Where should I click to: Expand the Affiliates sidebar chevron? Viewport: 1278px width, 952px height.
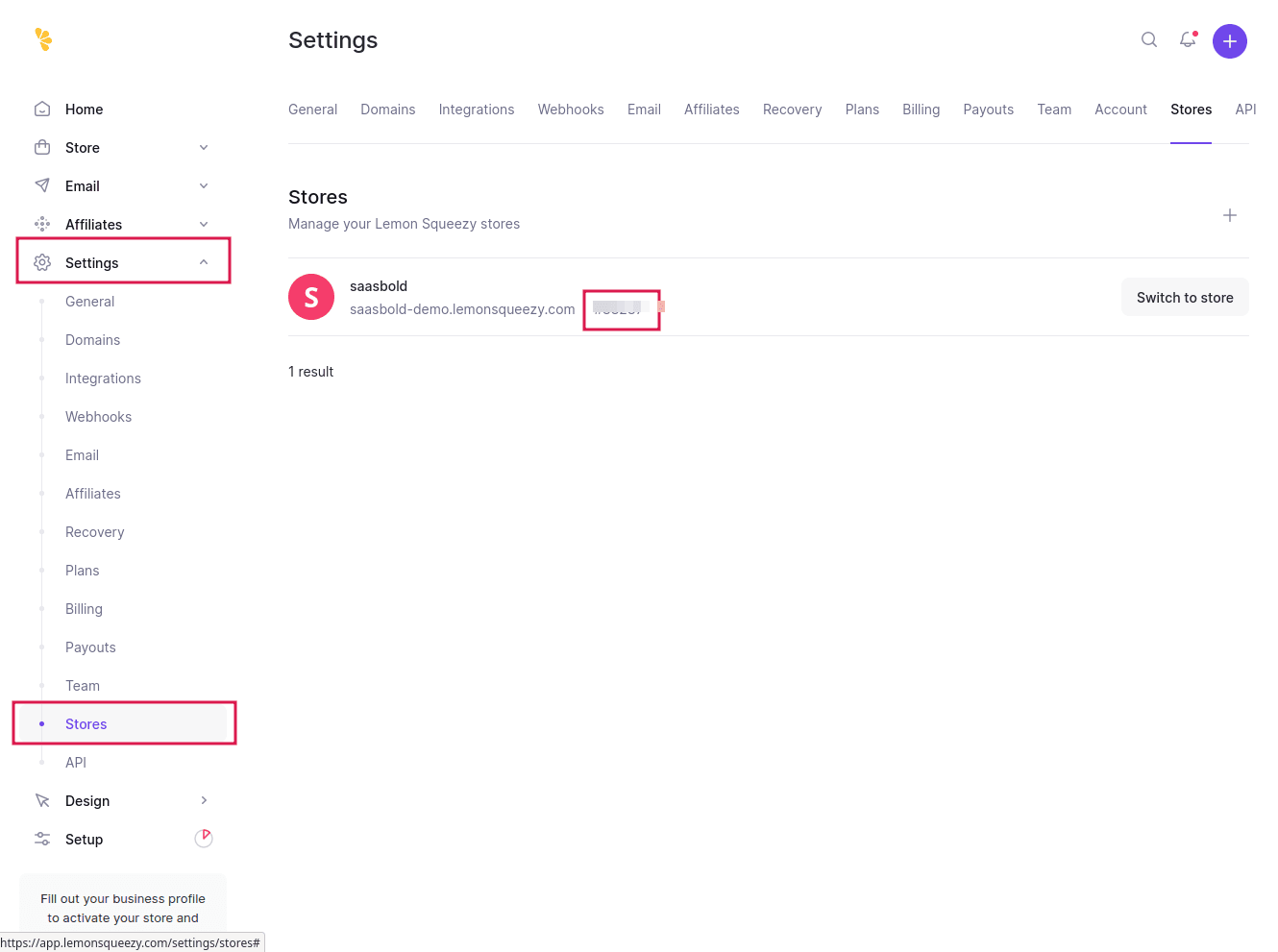[x=204, y=225]
